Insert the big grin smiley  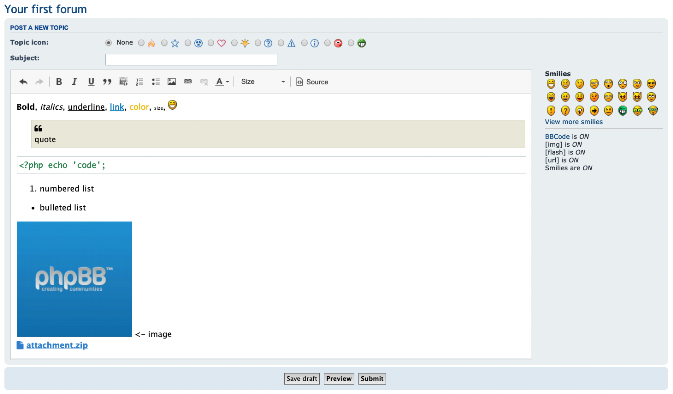[551, 84]
